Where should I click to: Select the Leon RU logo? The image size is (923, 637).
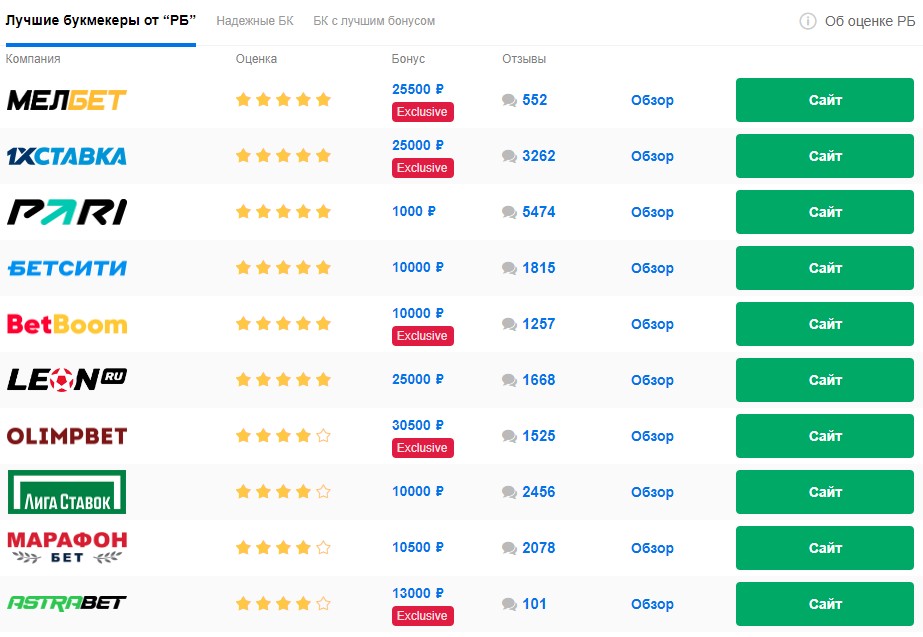pos(67,380)
